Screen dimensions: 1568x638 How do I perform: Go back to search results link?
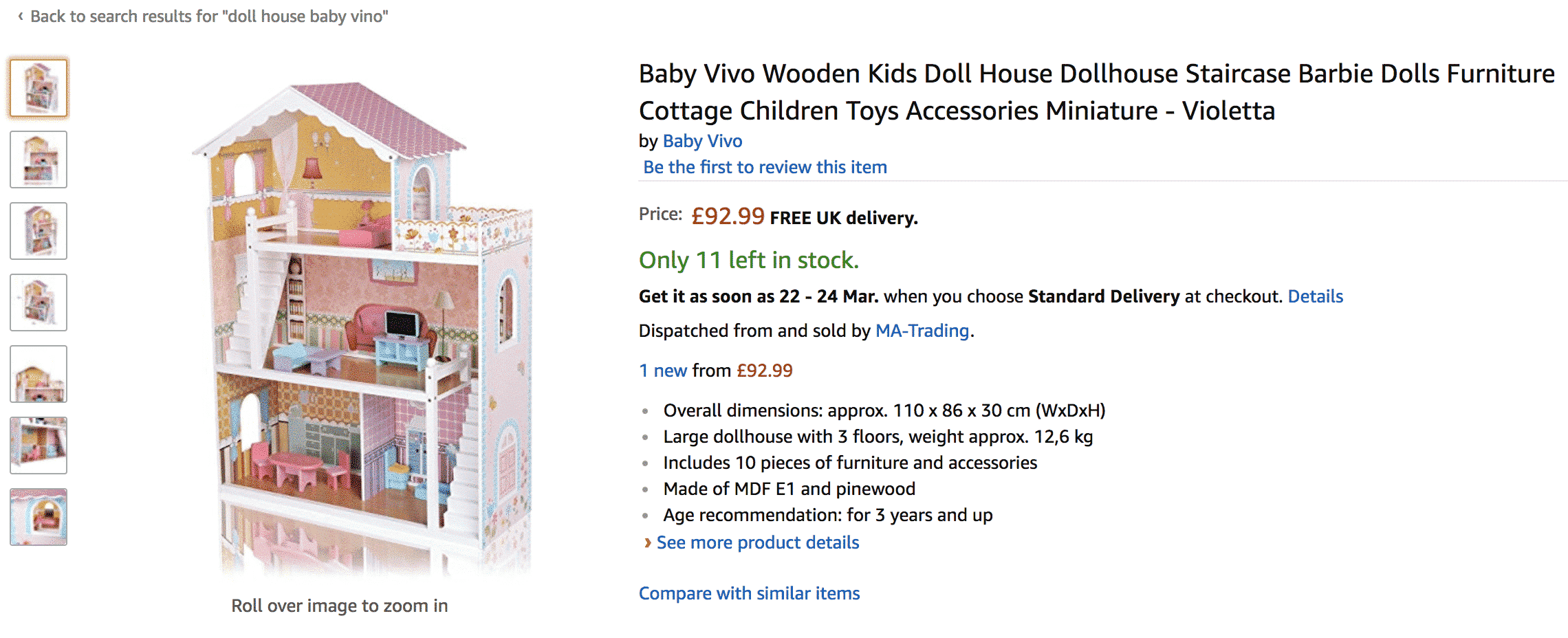click(209, 16)
